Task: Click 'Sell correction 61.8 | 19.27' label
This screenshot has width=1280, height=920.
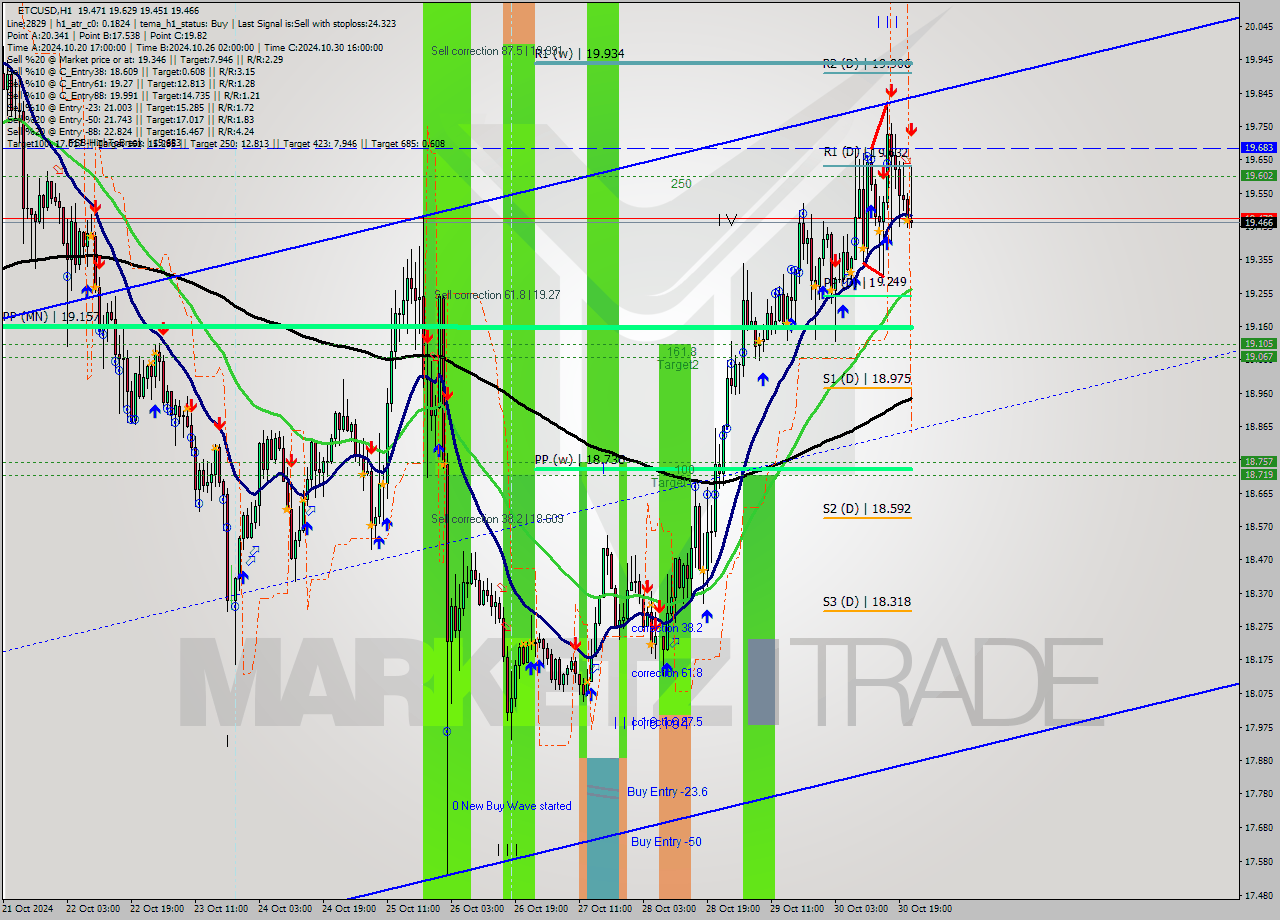Action: tap(497, 295)
